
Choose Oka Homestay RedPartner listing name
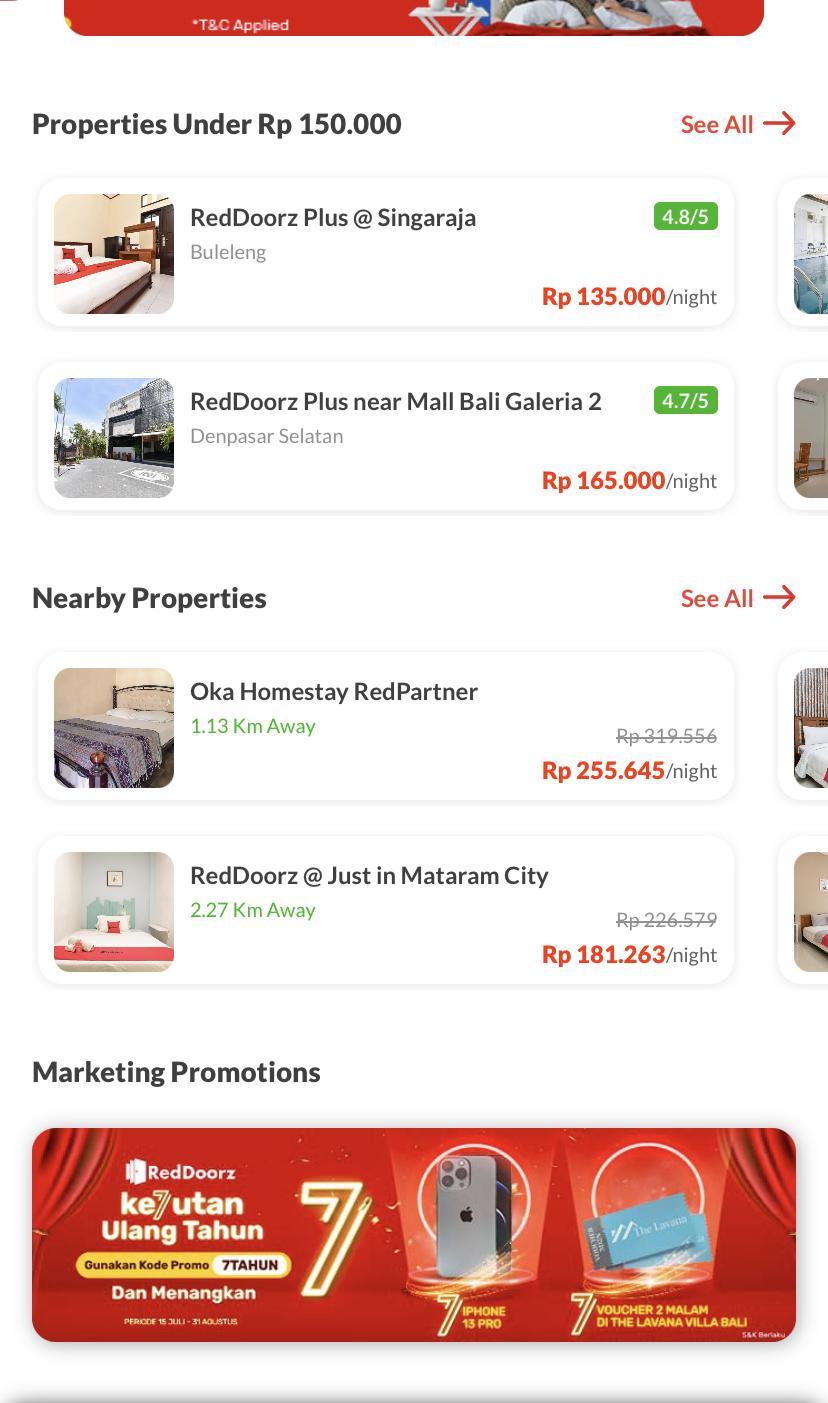point(334,691)
